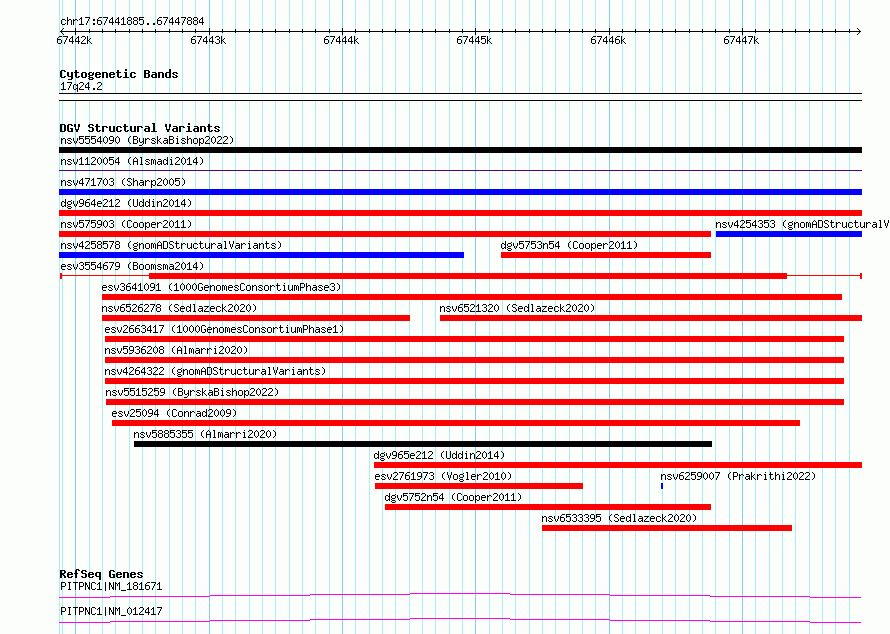Viewport: 890px width, 634px height.
Task: Click the 67445k ruler tick label
Action: click(475, 40)
